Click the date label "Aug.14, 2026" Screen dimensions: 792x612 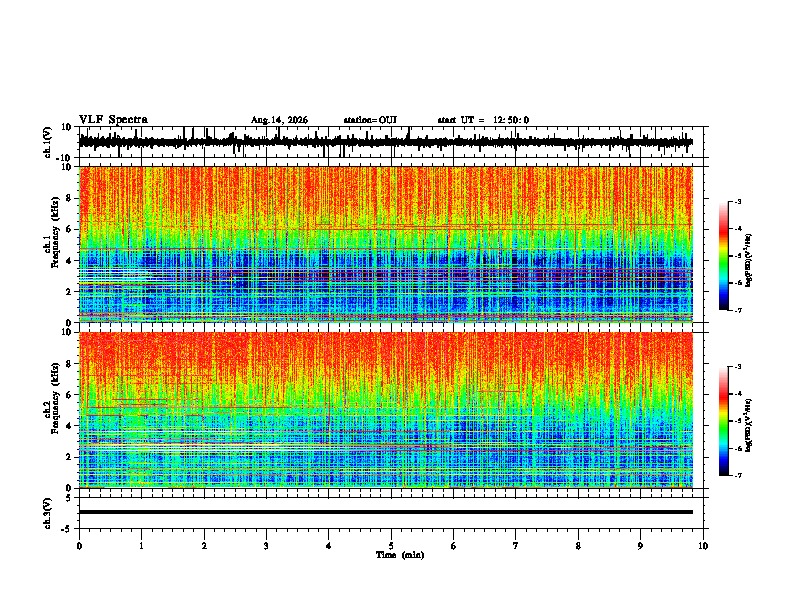coord(279,120)
